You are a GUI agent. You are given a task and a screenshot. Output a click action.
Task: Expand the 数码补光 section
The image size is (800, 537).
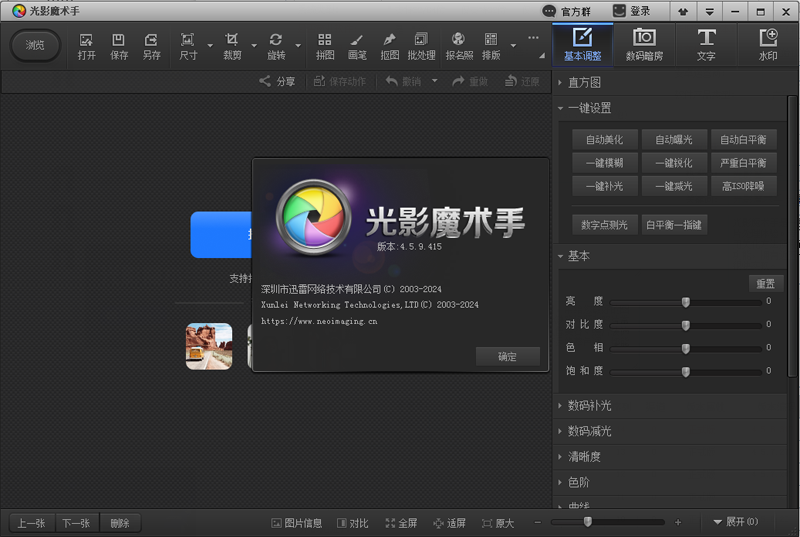coord(589,406)
